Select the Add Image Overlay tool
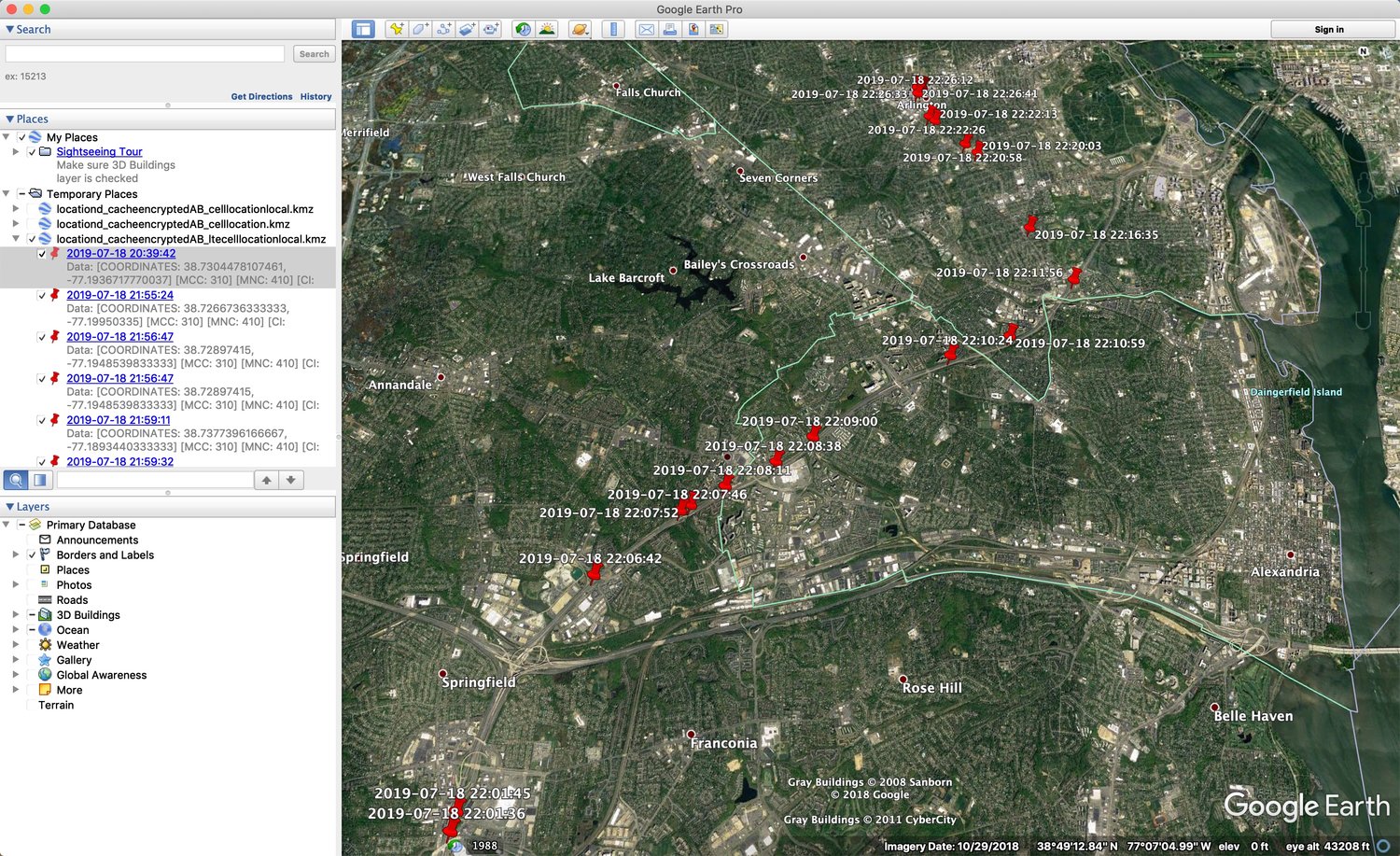 tap(468, 29)
